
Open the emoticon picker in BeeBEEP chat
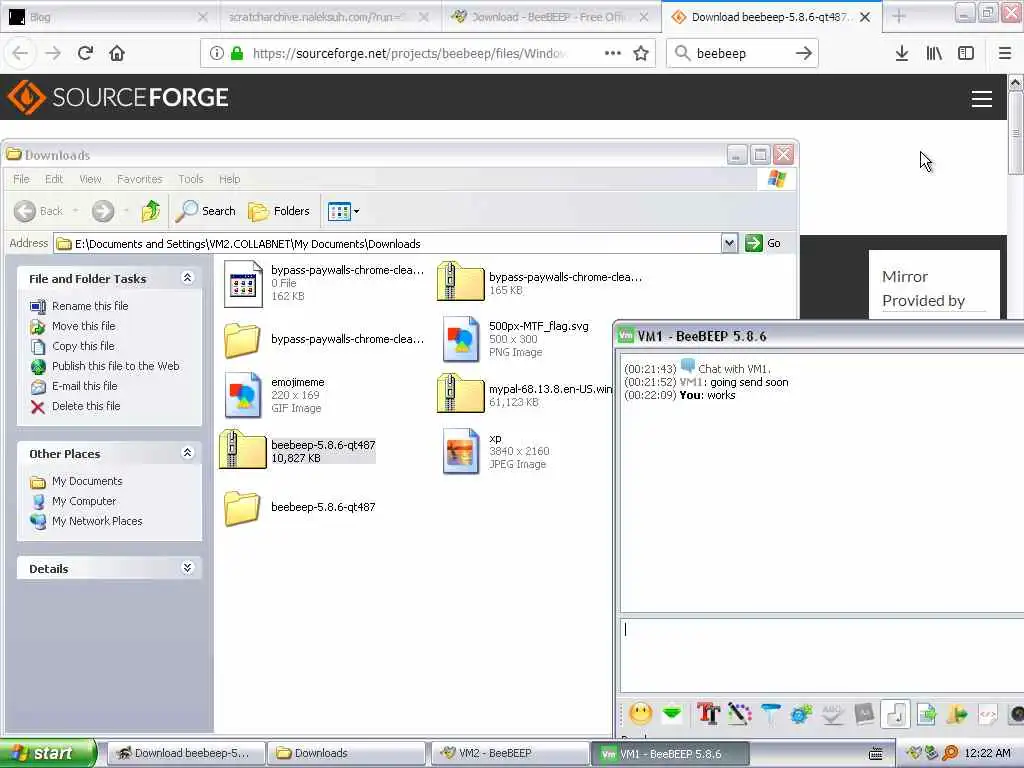coord(641,714)
